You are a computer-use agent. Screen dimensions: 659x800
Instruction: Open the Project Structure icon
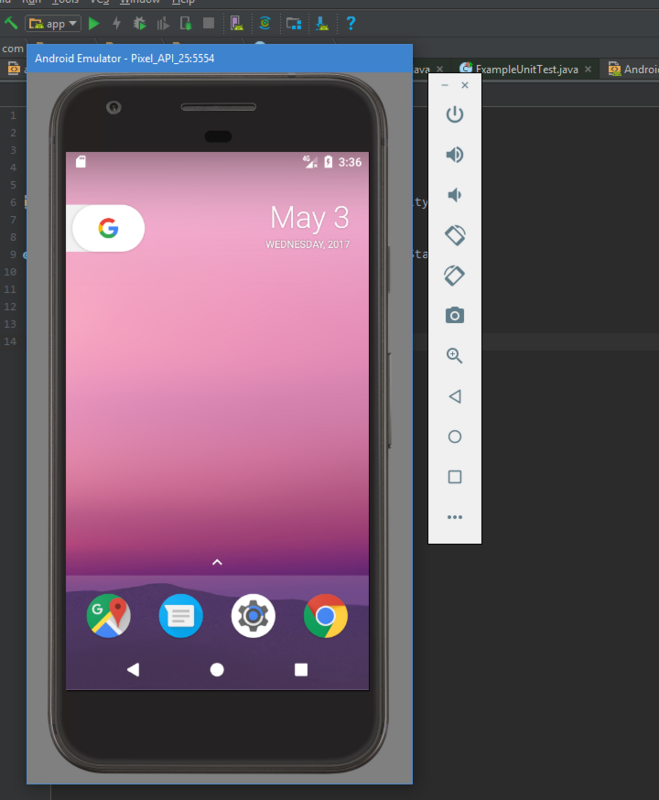tap(293, 23)
